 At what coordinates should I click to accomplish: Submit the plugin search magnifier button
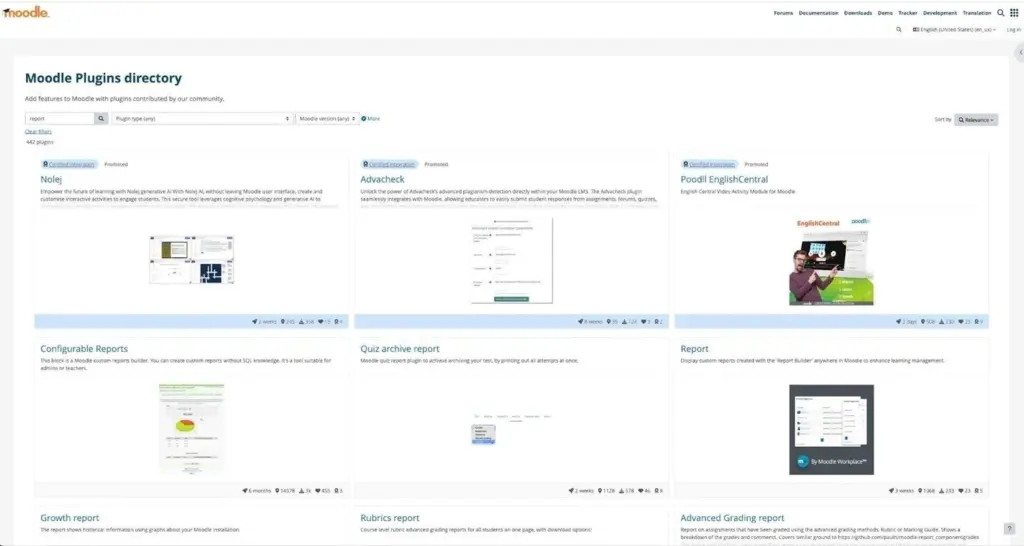pyautogui.click(x=101, y=119)
